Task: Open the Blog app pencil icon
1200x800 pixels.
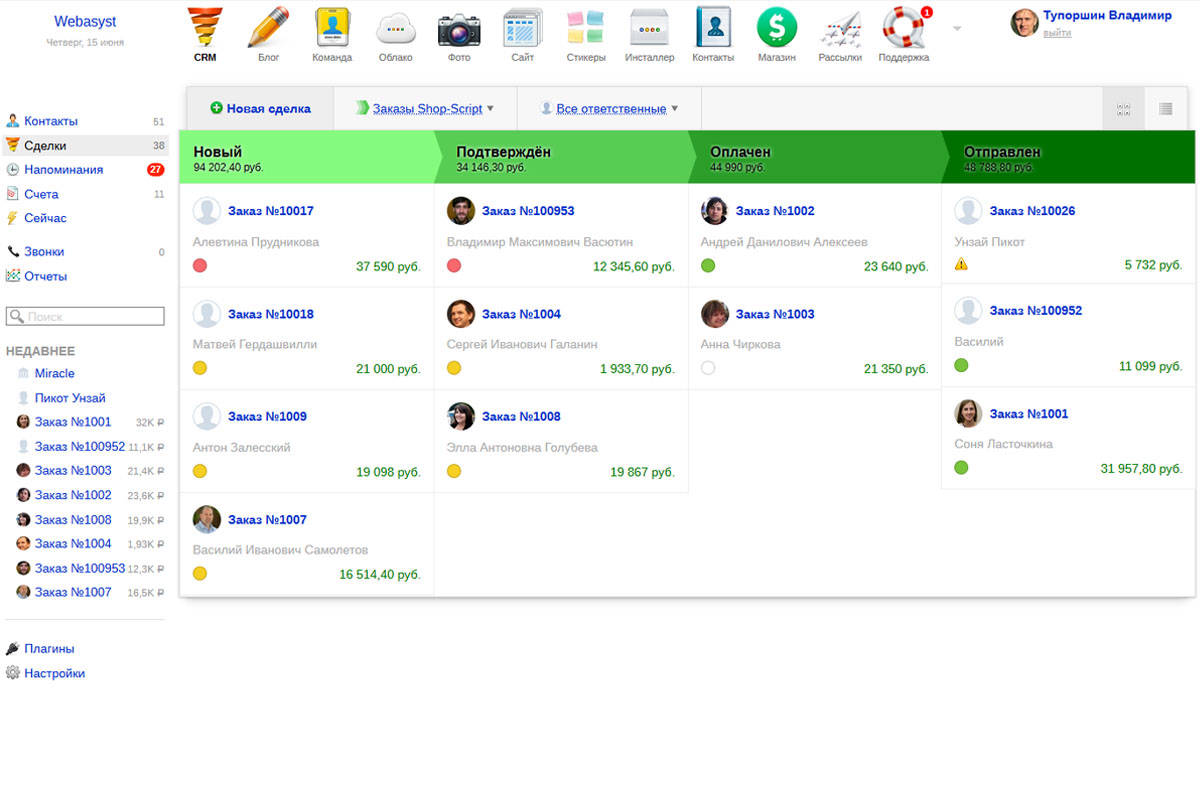Action: click(268, 28)
